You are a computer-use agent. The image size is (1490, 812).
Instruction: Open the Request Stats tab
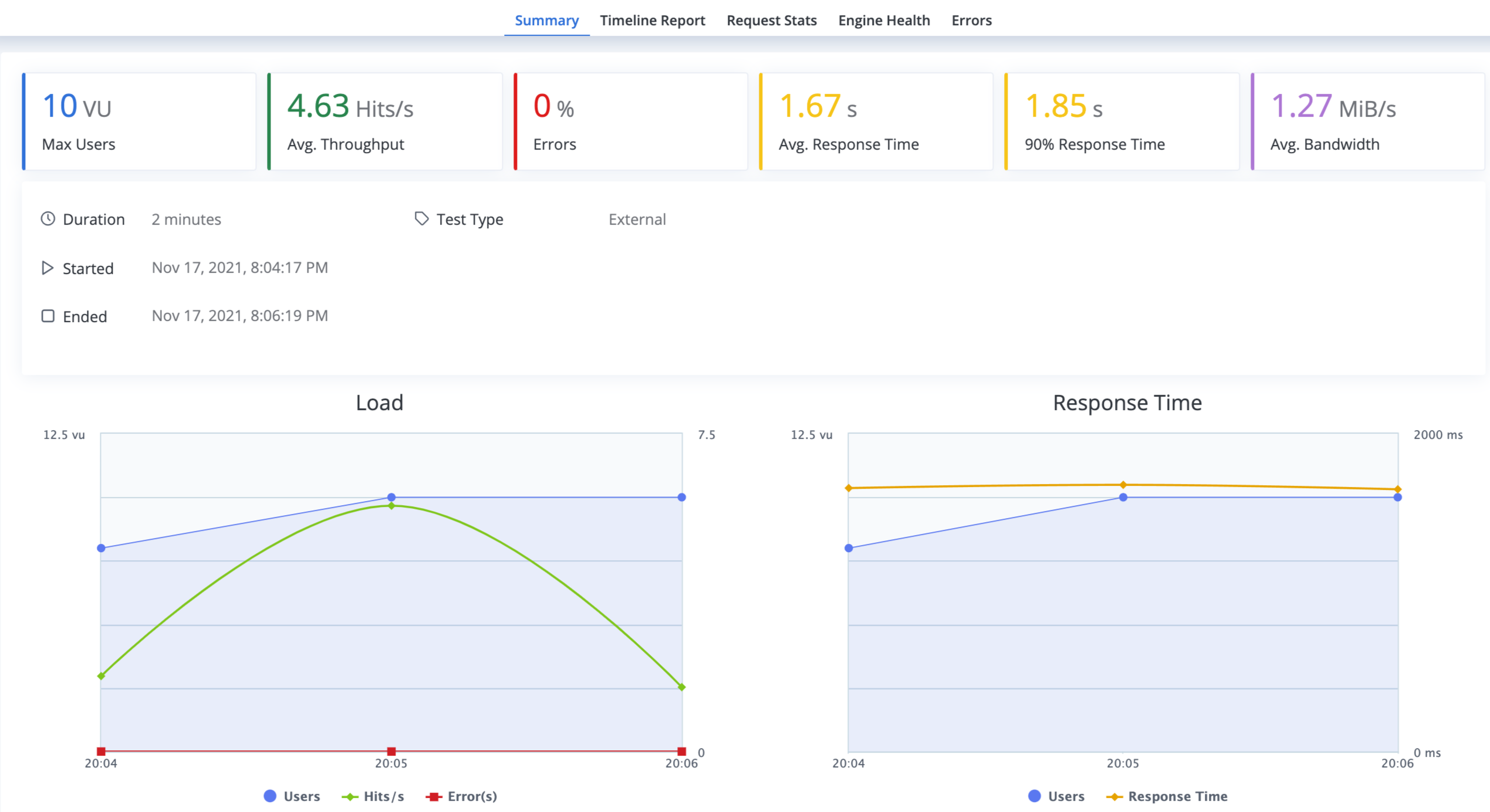[x=771, y=21]
